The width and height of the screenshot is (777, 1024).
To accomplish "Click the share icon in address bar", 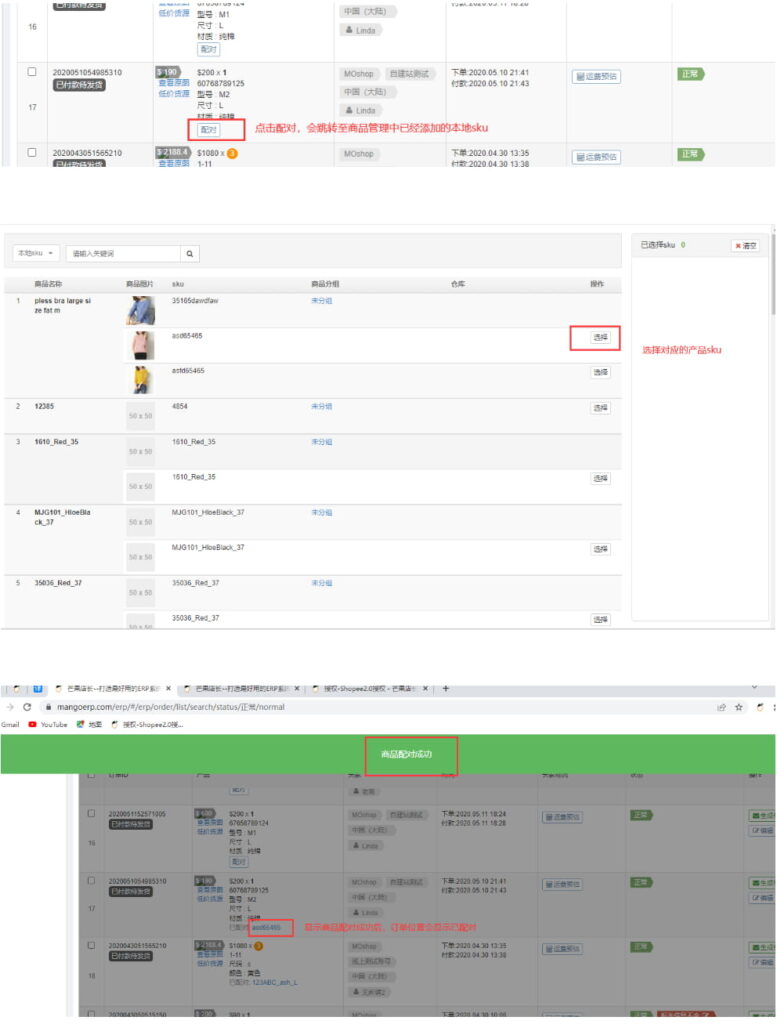I will click(x=719, y=707).
